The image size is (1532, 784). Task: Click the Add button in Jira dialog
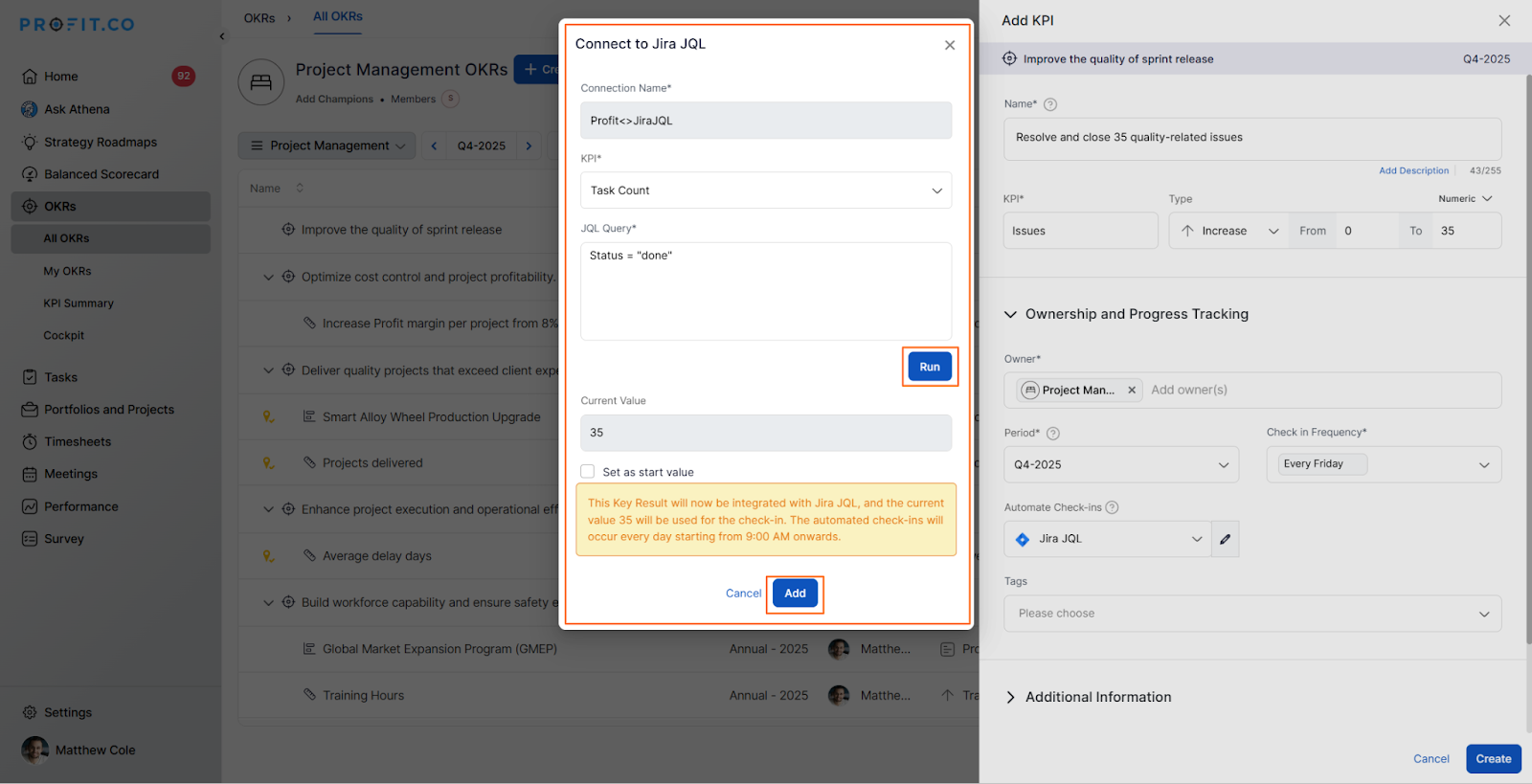(x=795, y=594)
